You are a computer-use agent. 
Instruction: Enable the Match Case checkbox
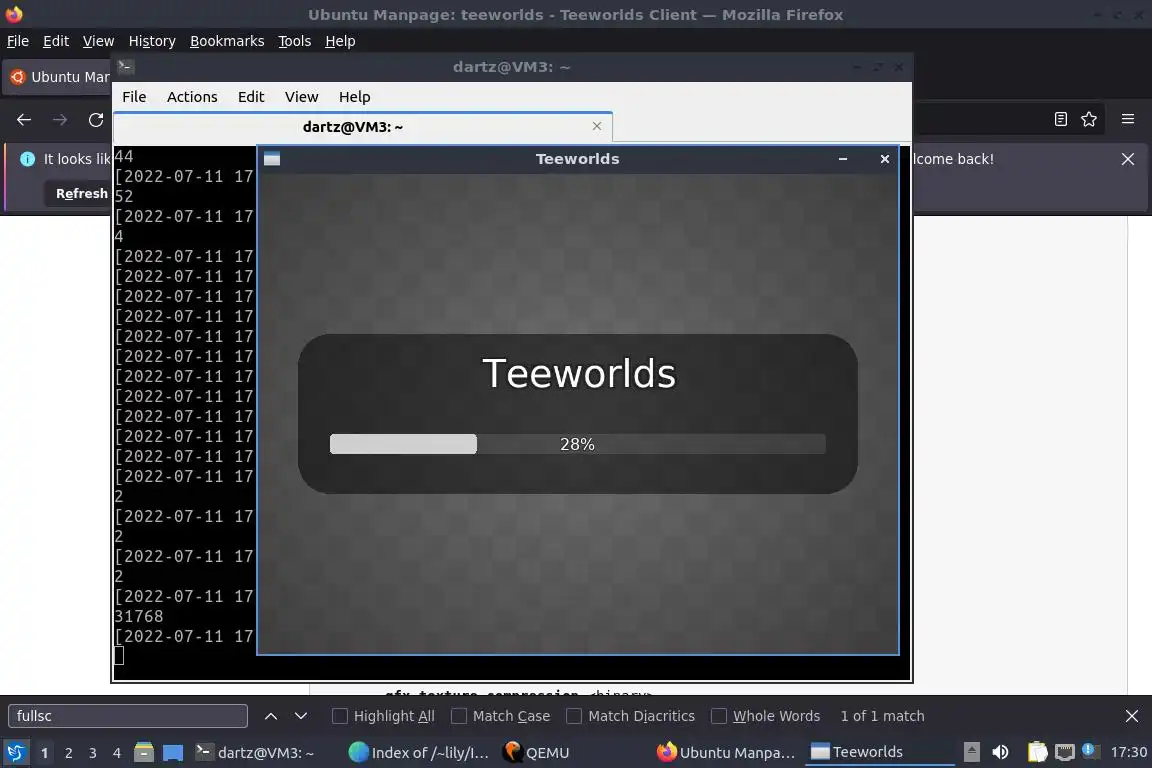pos(458,716)
